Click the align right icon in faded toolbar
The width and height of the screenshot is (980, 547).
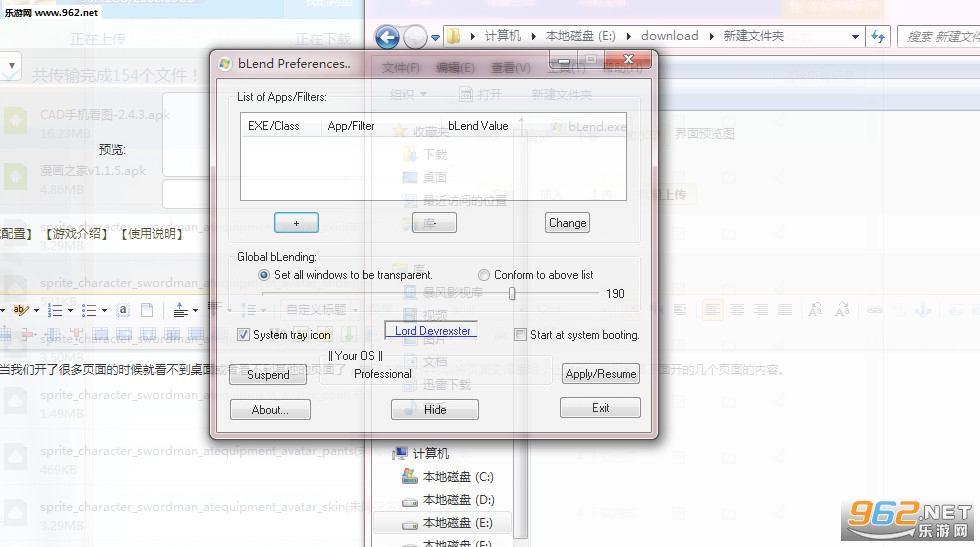click(761, 310)
